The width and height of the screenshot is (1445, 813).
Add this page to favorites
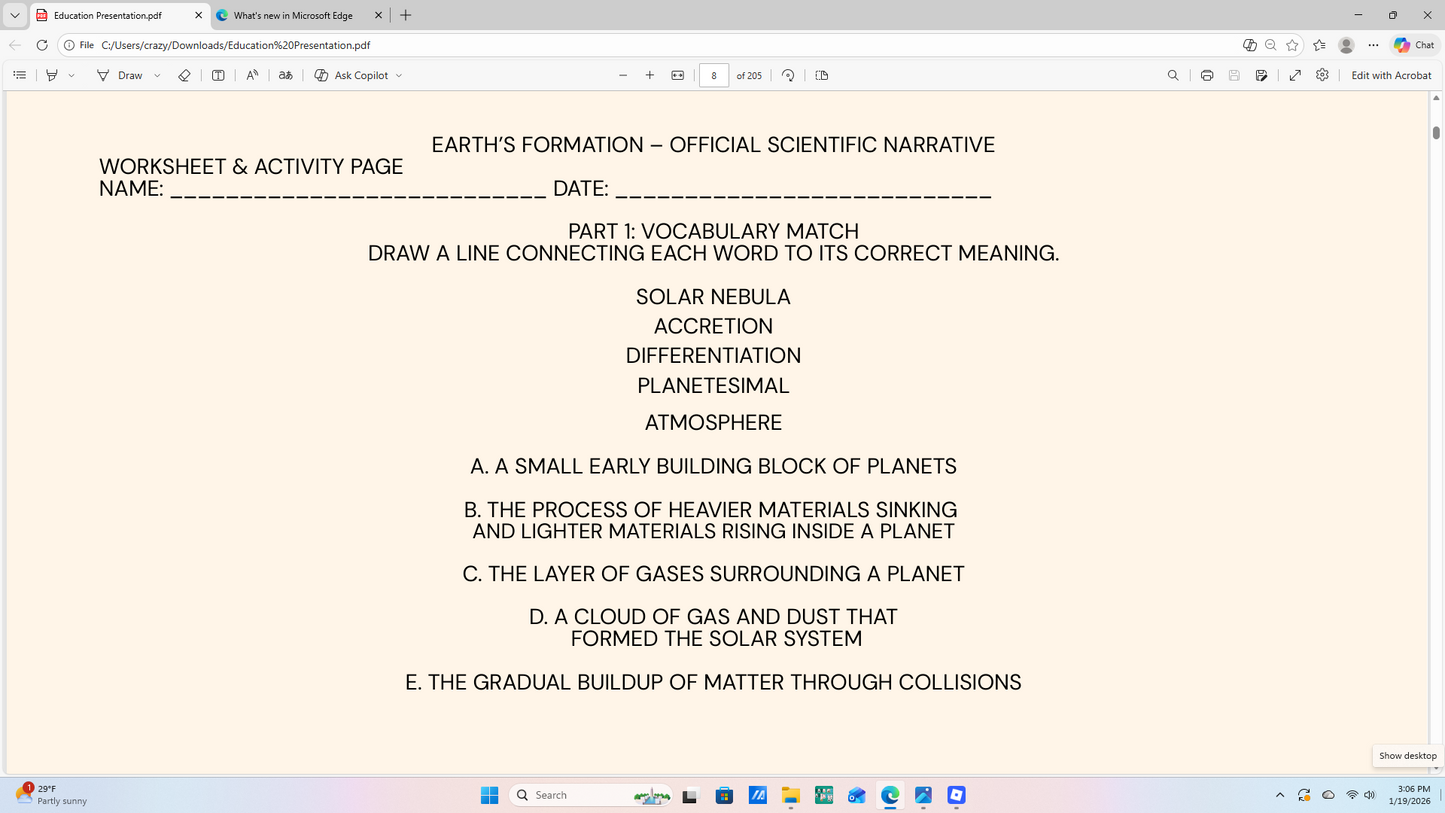[x=1292, y=45]
